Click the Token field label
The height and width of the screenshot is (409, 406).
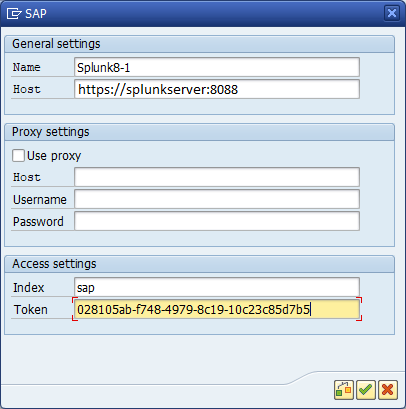(31, 310)
